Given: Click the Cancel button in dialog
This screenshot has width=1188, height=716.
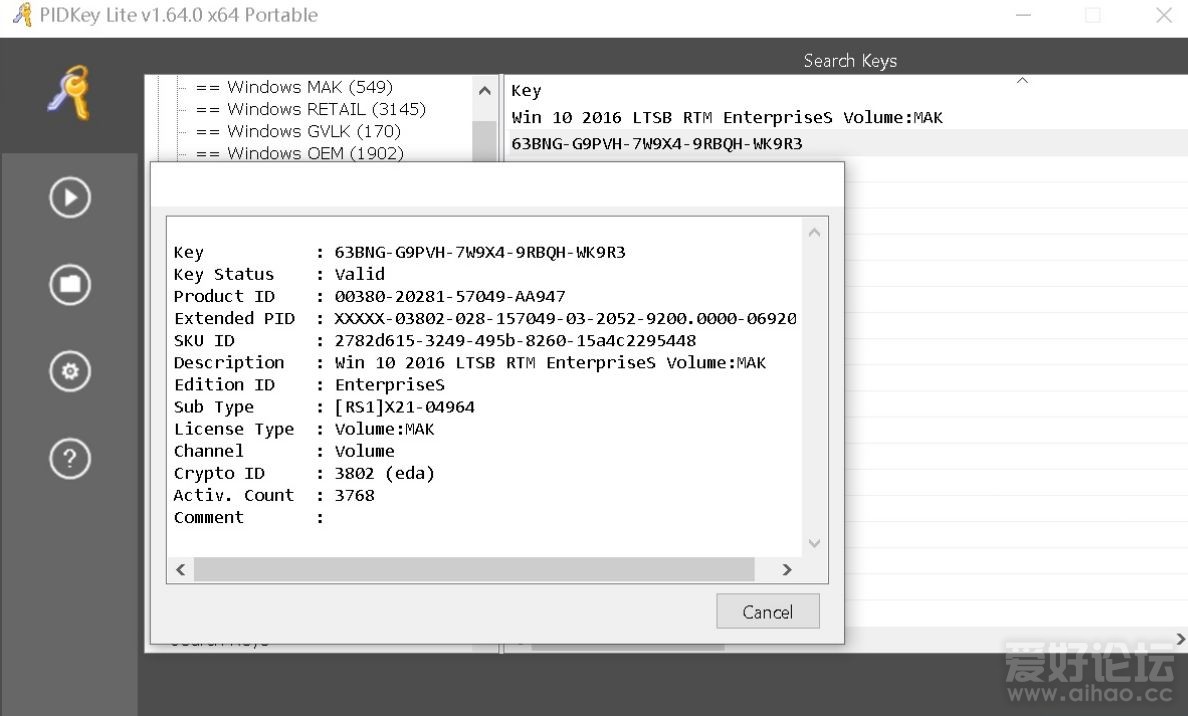Looking at the screenshot, I should click(x=768, y=611).
